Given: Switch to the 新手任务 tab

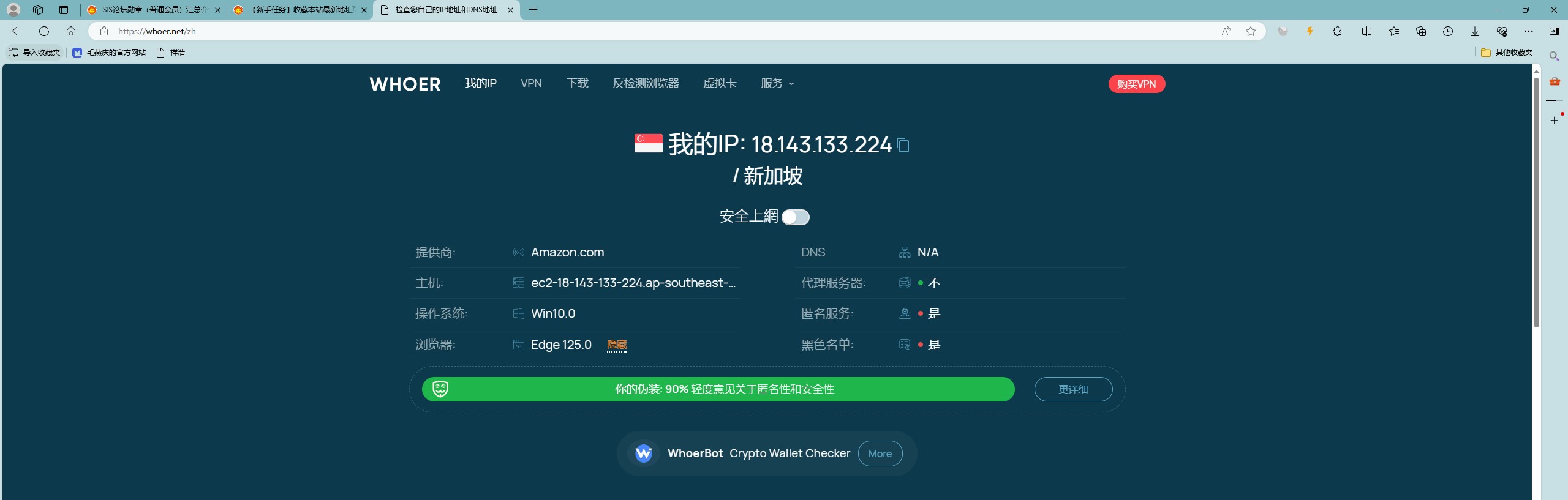Looking at the screenshot, I should pyautogui.click(x=300, y=10).
